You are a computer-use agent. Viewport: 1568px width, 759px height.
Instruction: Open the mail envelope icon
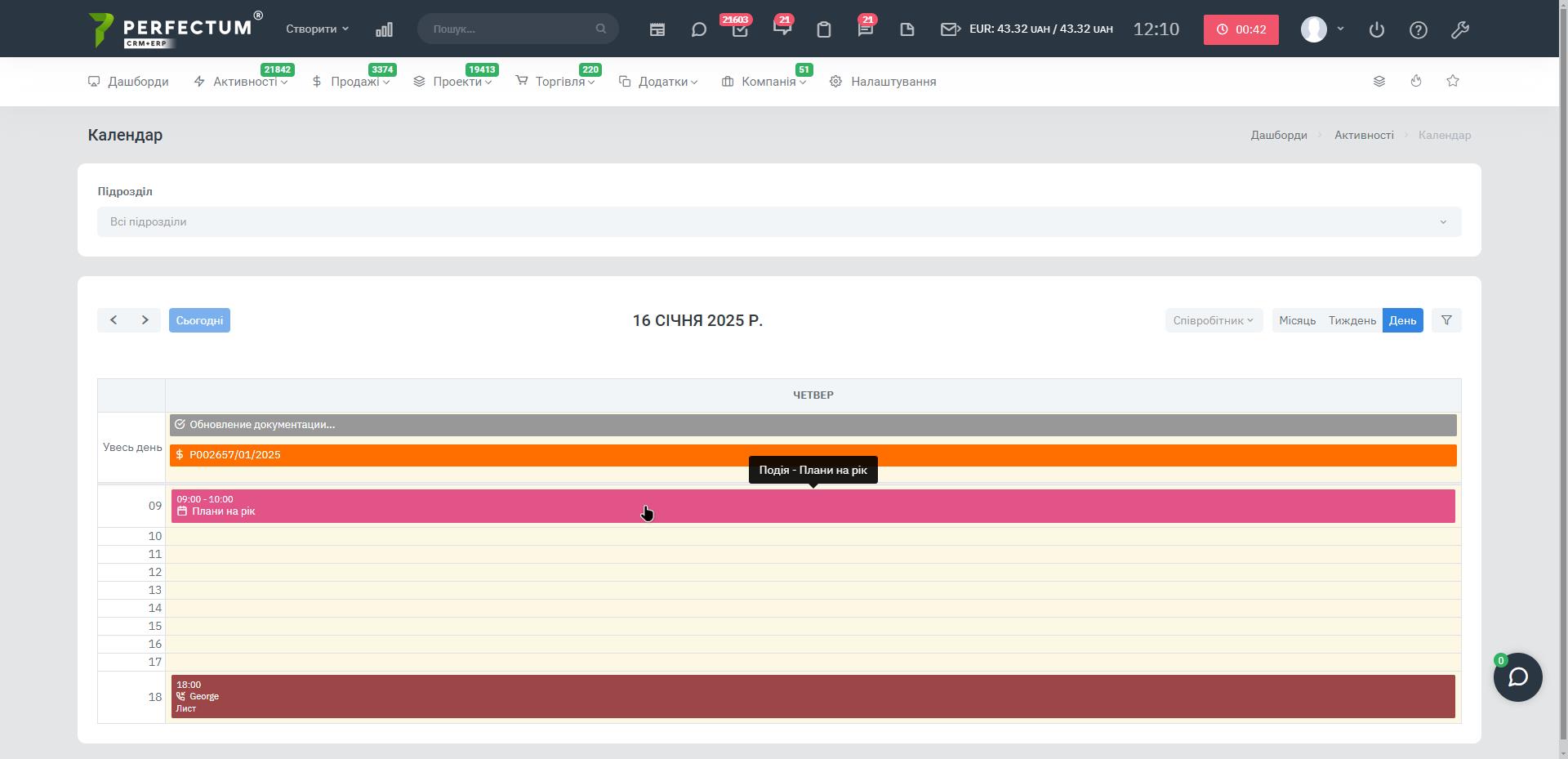pyautogui.click(x=950, y=29)
